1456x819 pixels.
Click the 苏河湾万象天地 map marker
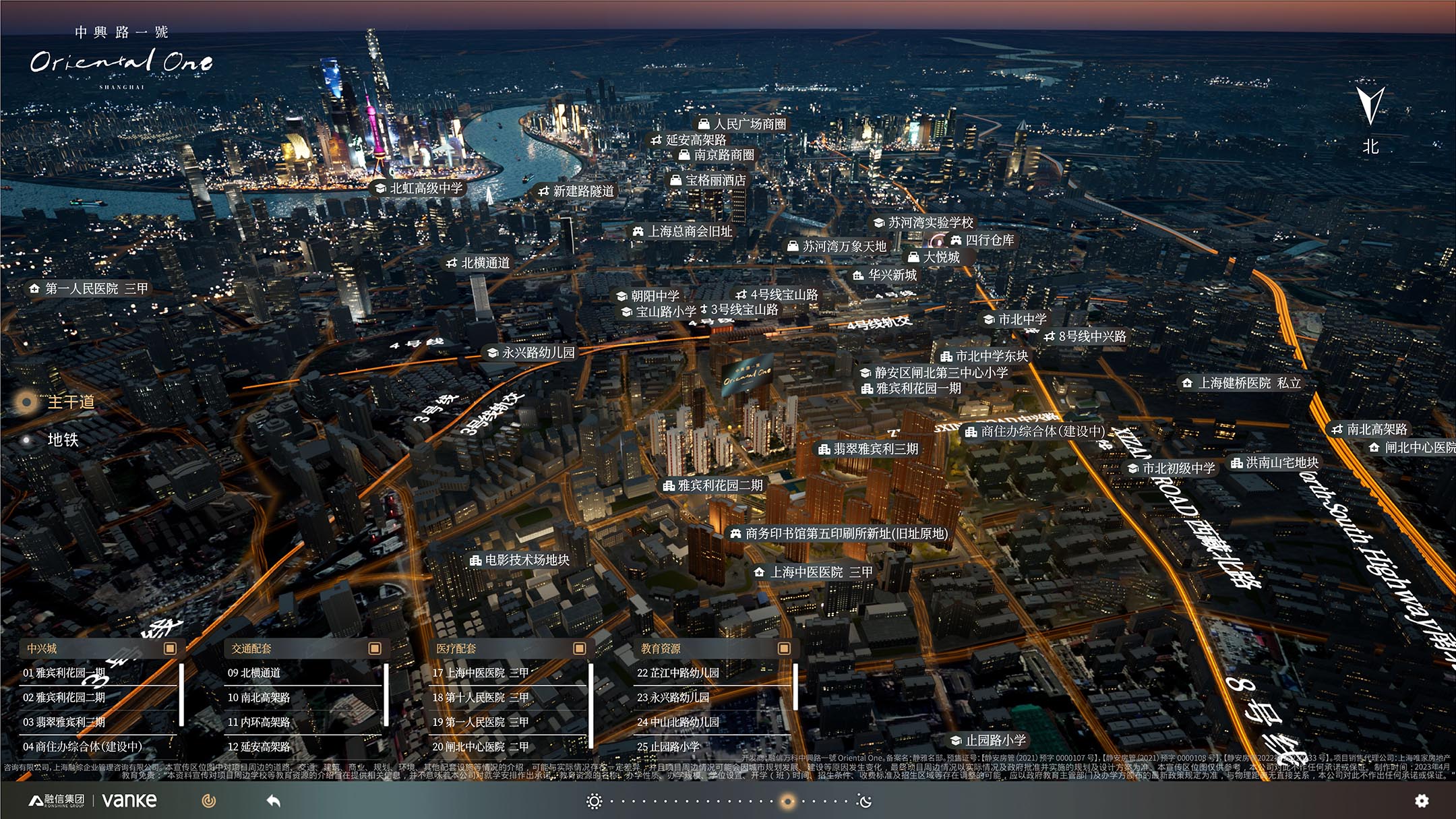point(837,247)
